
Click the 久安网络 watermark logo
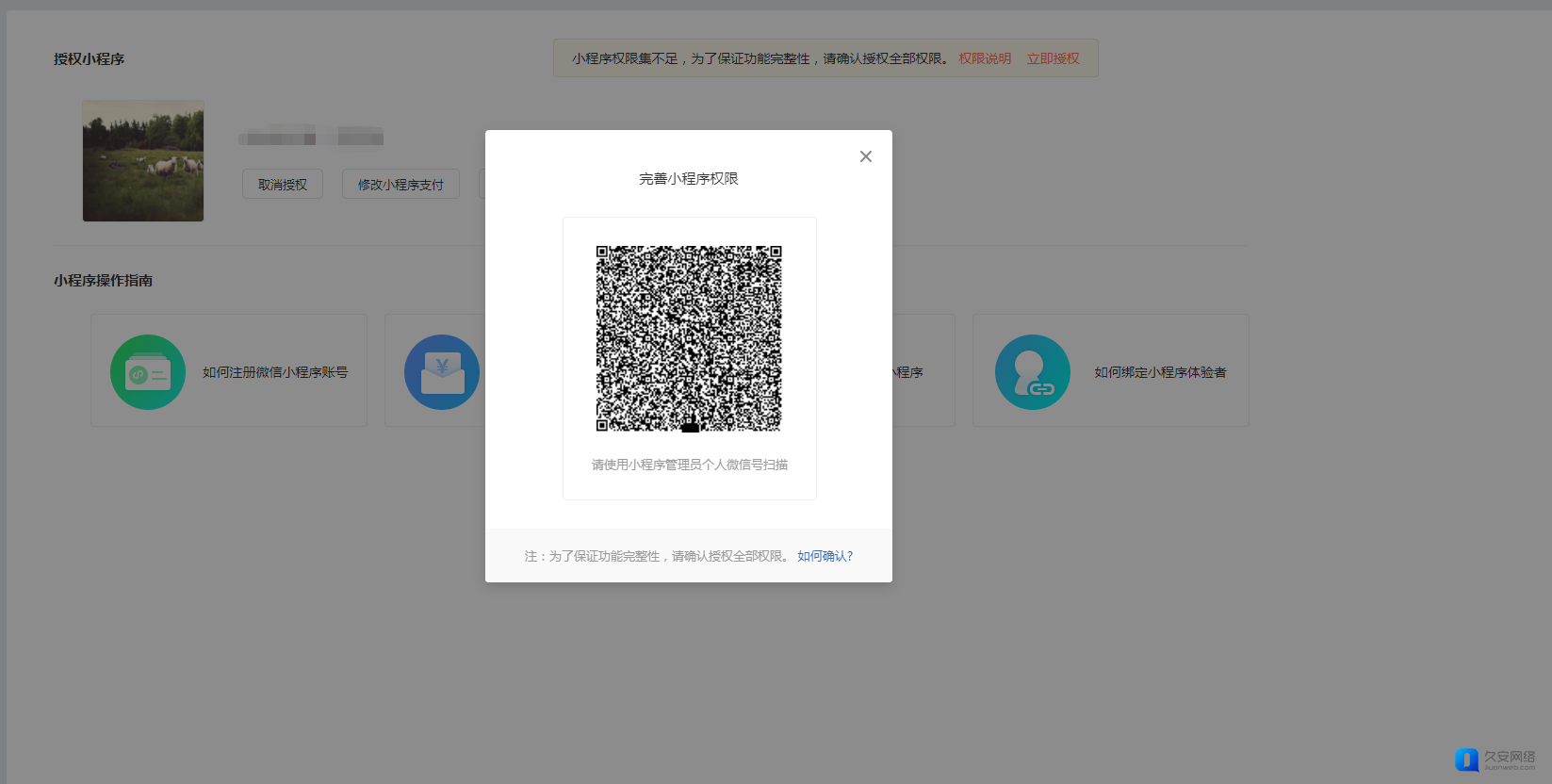point(1495,759)
